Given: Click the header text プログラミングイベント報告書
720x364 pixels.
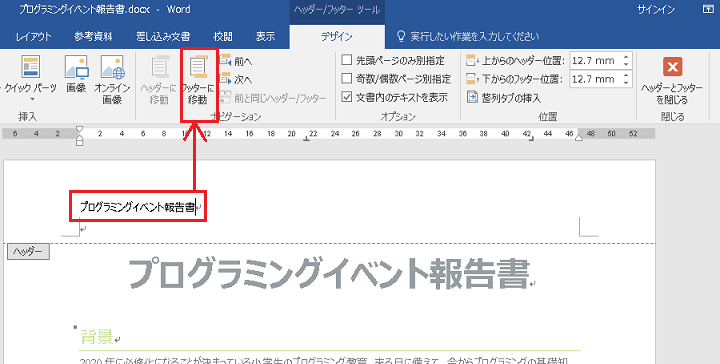Looking at the screenshot, I should click(x=137, y=207).
